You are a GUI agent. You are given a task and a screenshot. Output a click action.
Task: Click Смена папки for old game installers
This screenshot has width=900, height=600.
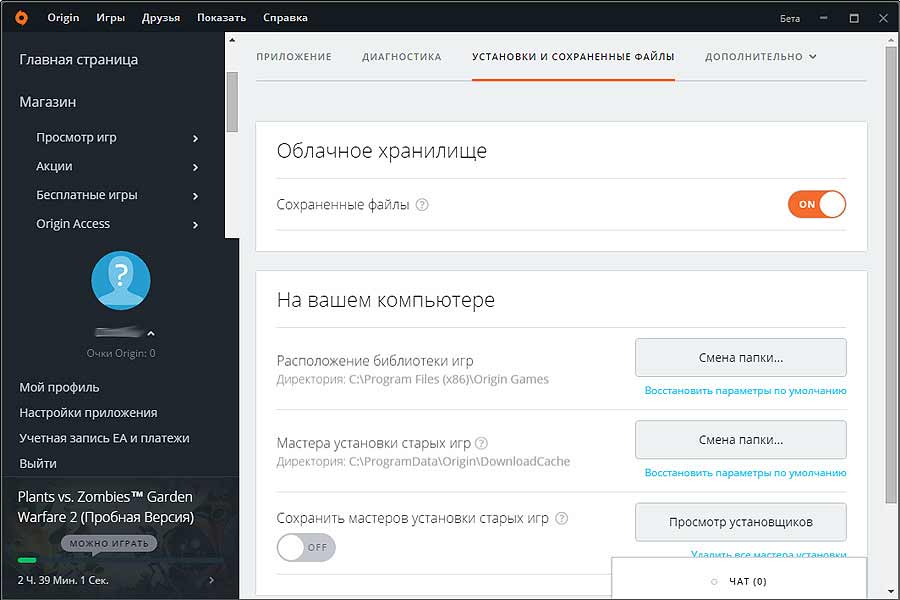click(740, 440)
